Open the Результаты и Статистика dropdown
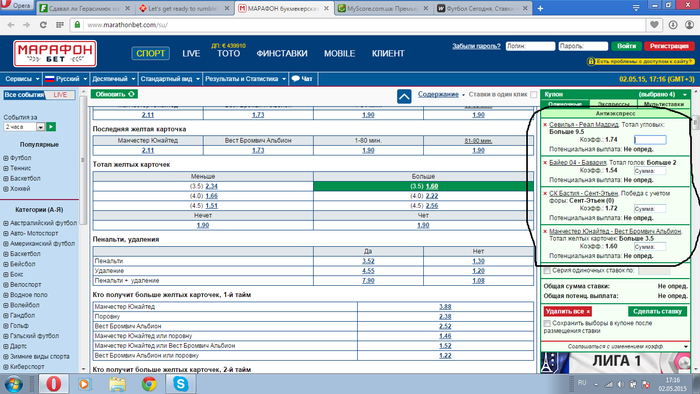This screenshot has width=700, height=394. 245,79
